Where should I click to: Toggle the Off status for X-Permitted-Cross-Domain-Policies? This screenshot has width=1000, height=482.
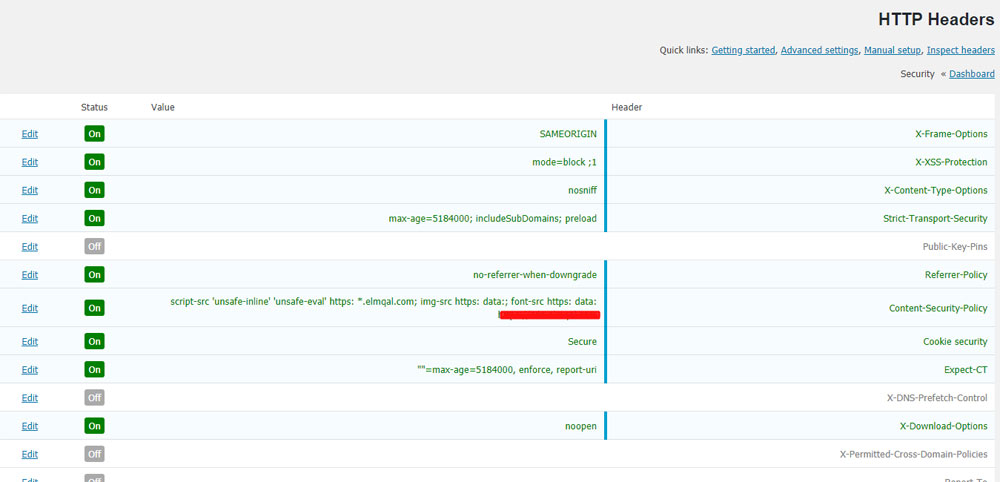(94, 454)
